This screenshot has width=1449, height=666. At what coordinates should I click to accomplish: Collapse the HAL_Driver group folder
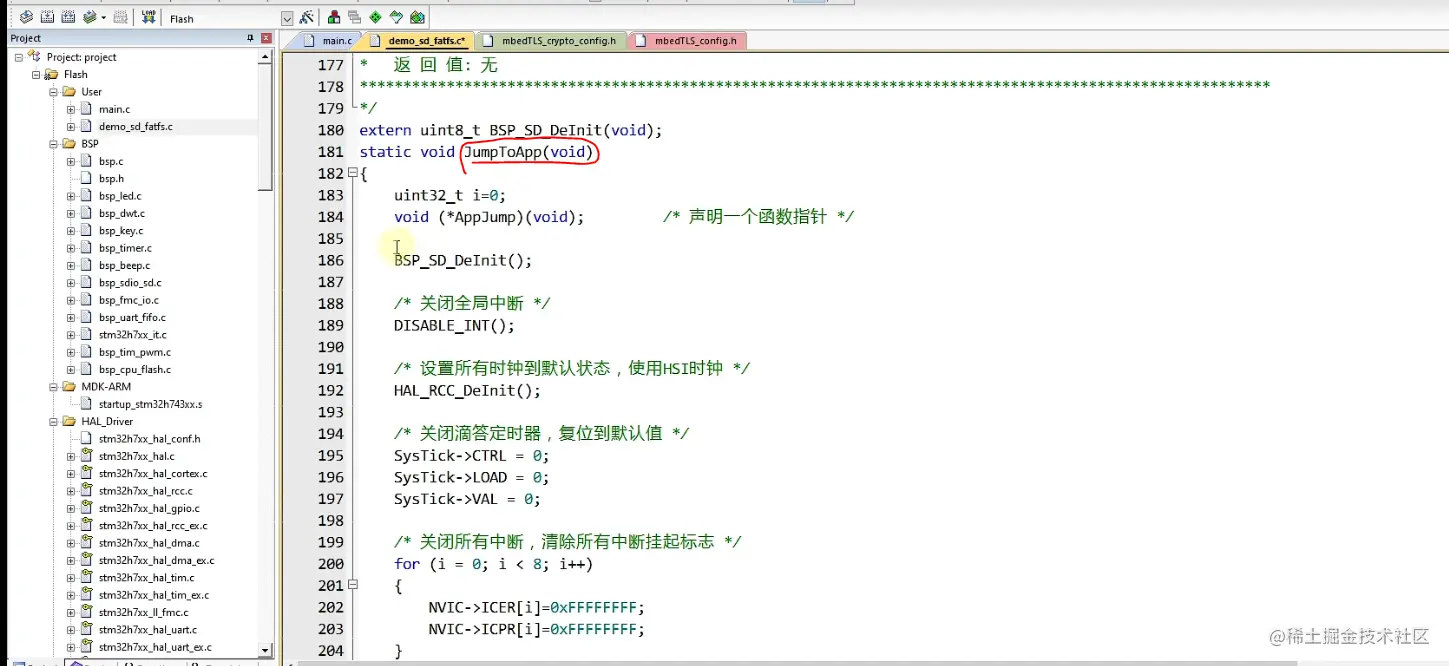click(54, 421)
